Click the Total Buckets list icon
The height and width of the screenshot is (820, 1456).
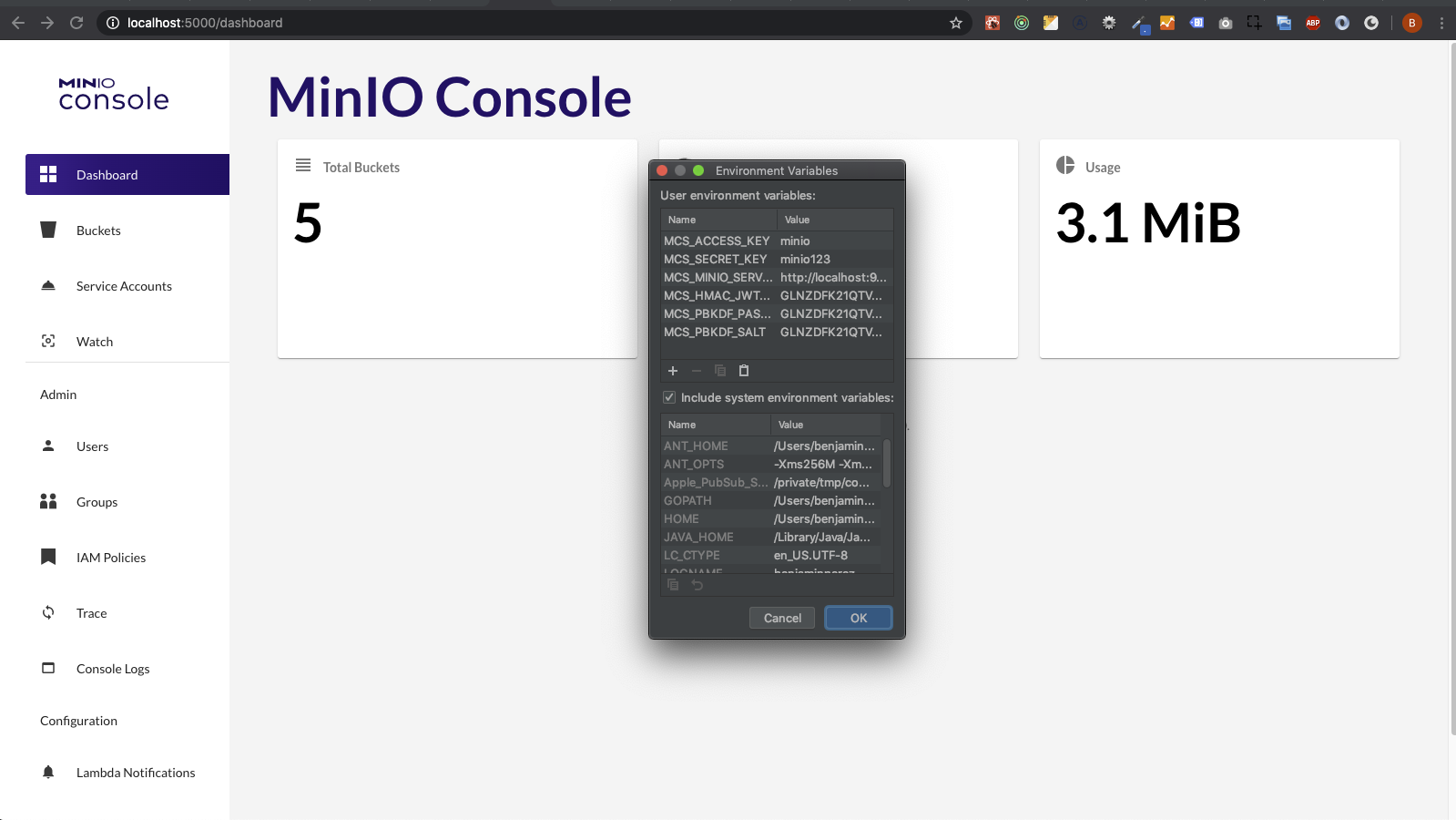point(303,165)
